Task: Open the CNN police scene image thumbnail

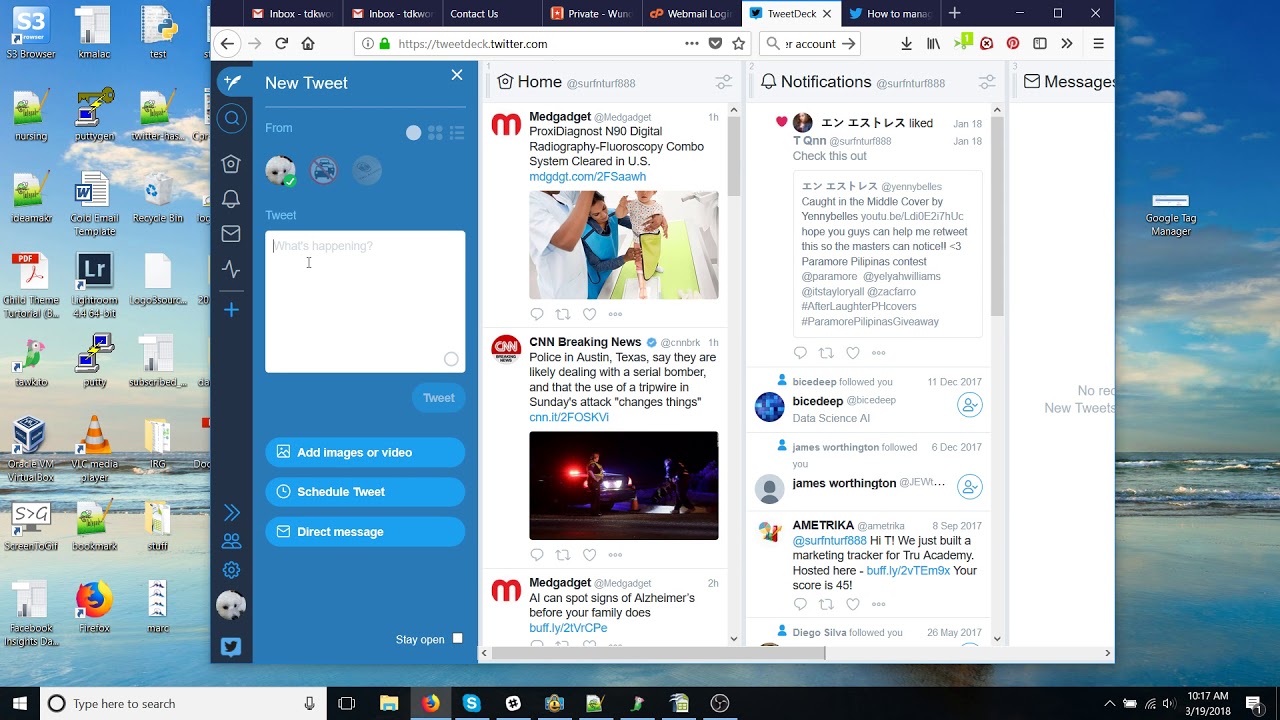Action: click(623, 485)
